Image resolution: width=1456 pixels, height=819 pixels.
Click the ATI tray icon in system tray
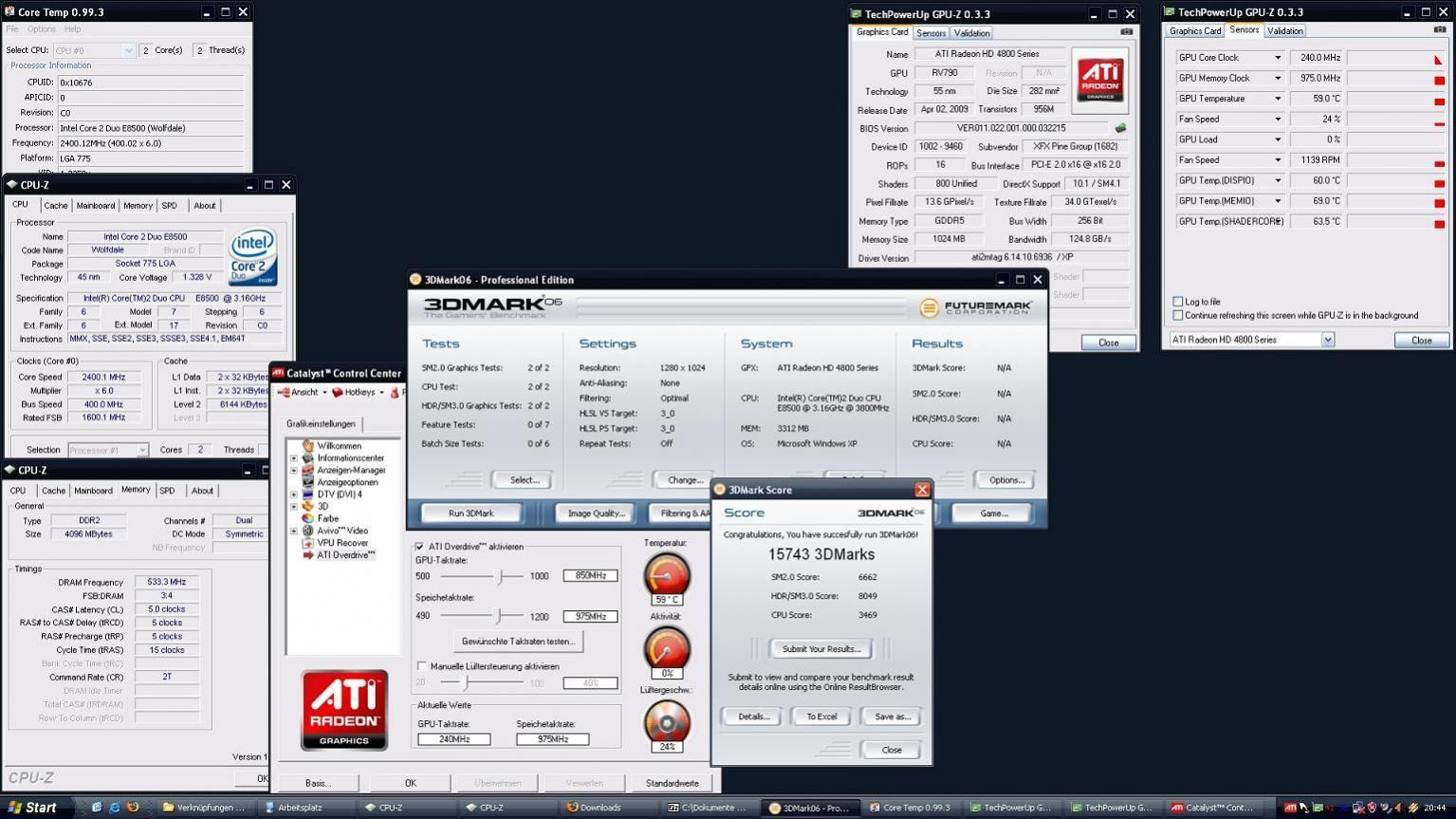1290,808
